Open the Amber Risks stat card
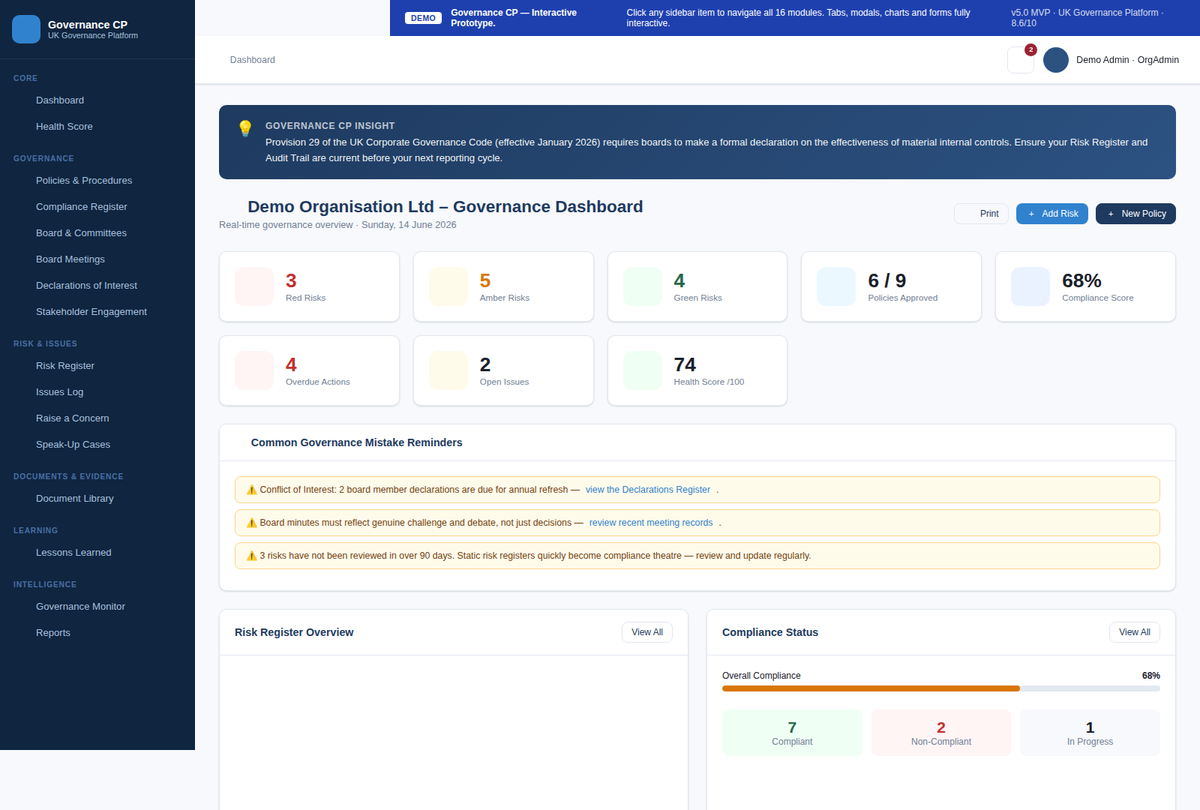Screen dimensions: 1200x810 point(503,286)
